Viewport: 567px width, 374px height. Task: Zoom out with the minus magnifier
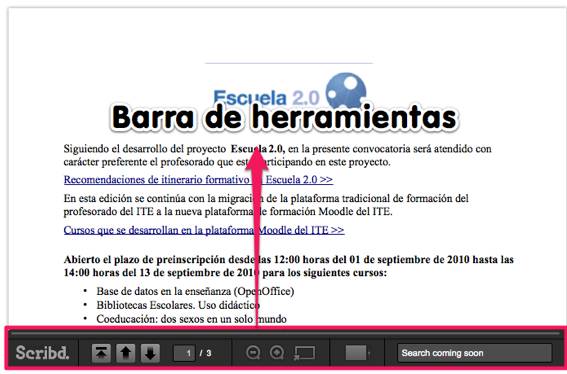[x=253, y=353]
